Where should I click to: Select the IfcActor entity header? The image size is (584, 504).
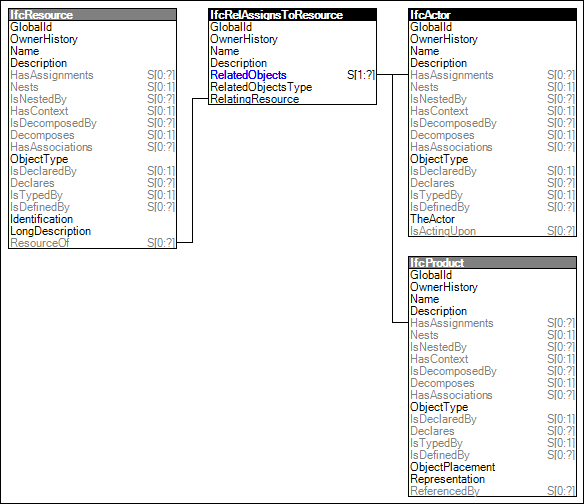tap(492, 15)
